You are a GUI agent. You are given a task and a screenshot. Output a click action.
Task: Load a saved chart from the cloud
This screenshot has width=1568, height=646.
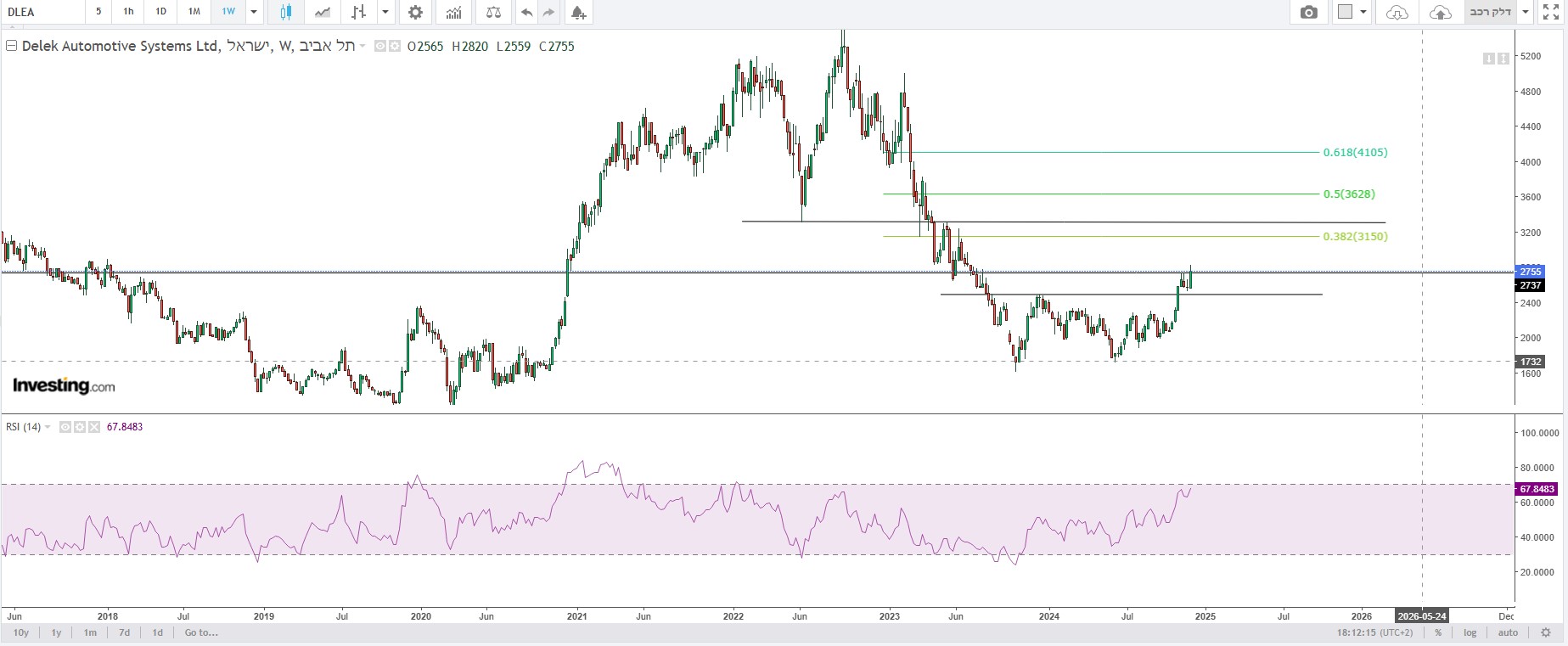coord(1397,12)
